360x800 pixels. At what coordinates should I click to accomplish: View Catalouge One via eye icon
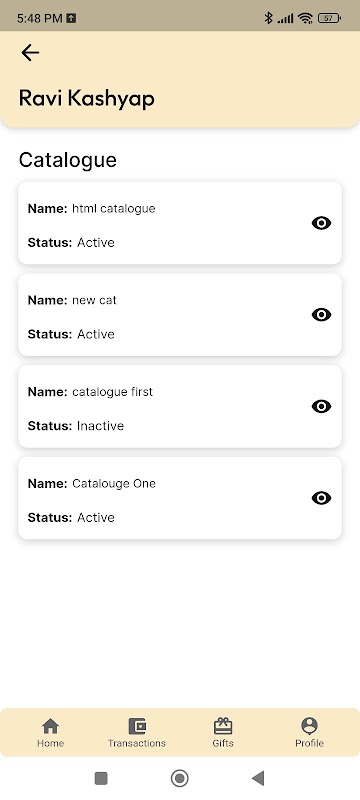[321, 498]
